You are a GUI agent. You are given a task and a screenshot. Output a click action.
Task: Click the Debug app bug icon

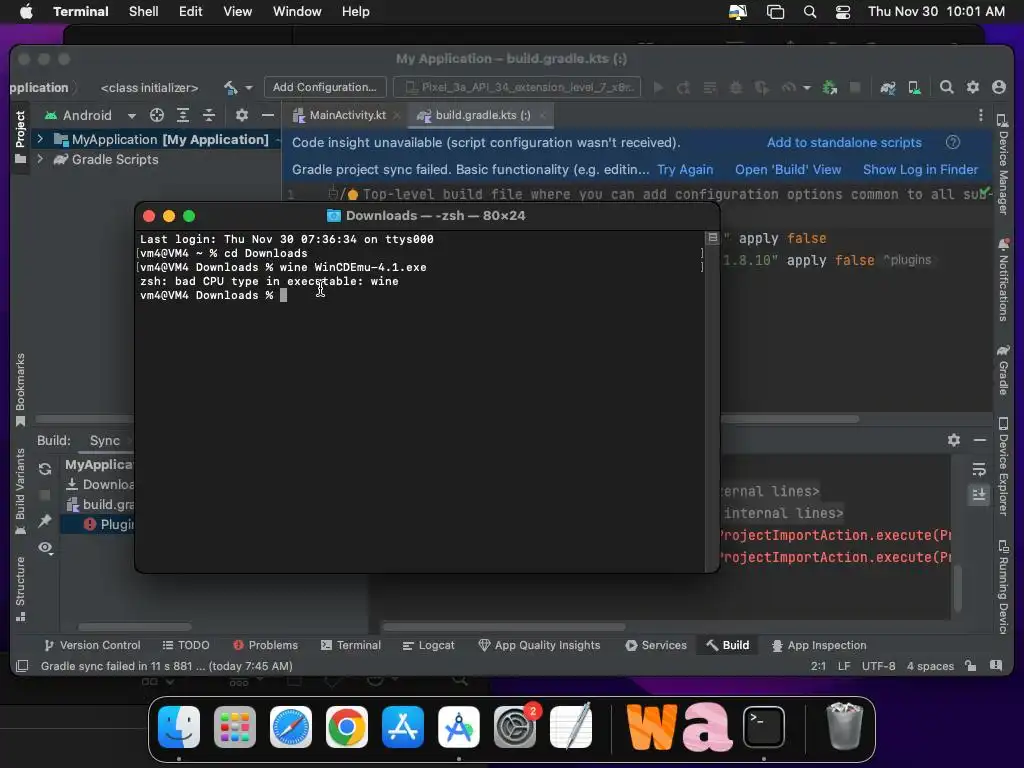coord(735,88)
